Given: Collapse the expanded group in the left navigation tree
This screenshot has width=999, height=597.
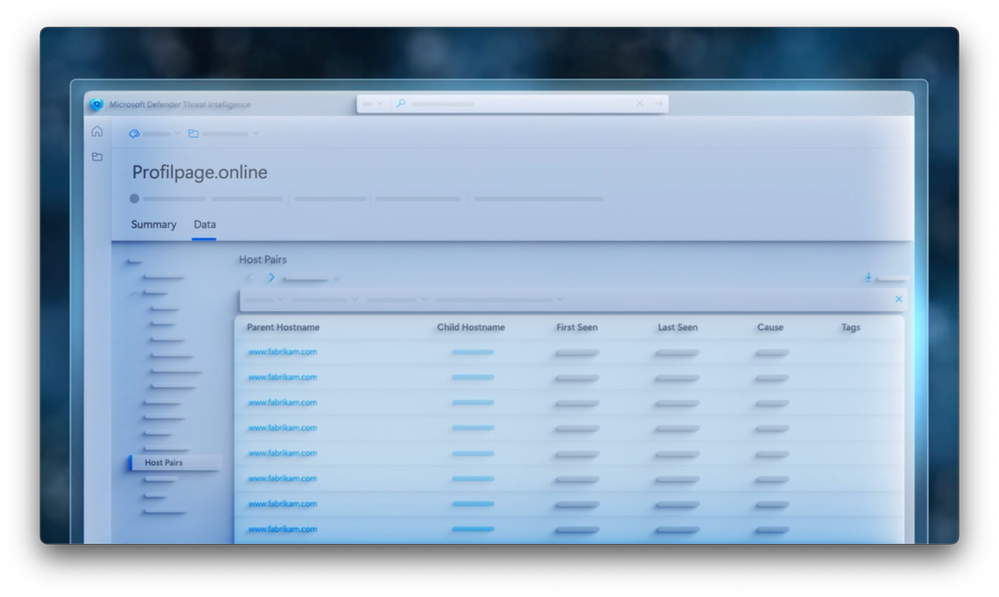Looking at the screenshot, I should (x=134, y=294).
